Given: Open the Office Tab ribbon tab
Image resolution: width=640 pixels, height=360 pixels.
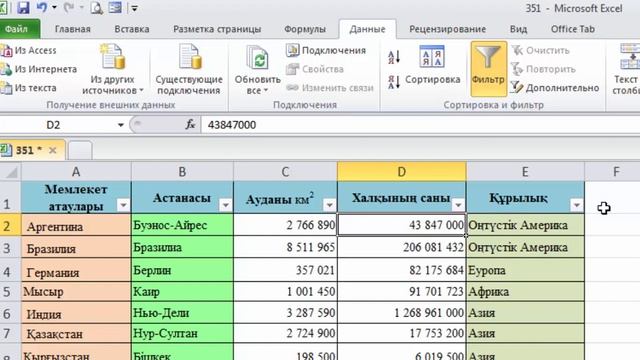Looking at the screenshot, I should 573,29.
